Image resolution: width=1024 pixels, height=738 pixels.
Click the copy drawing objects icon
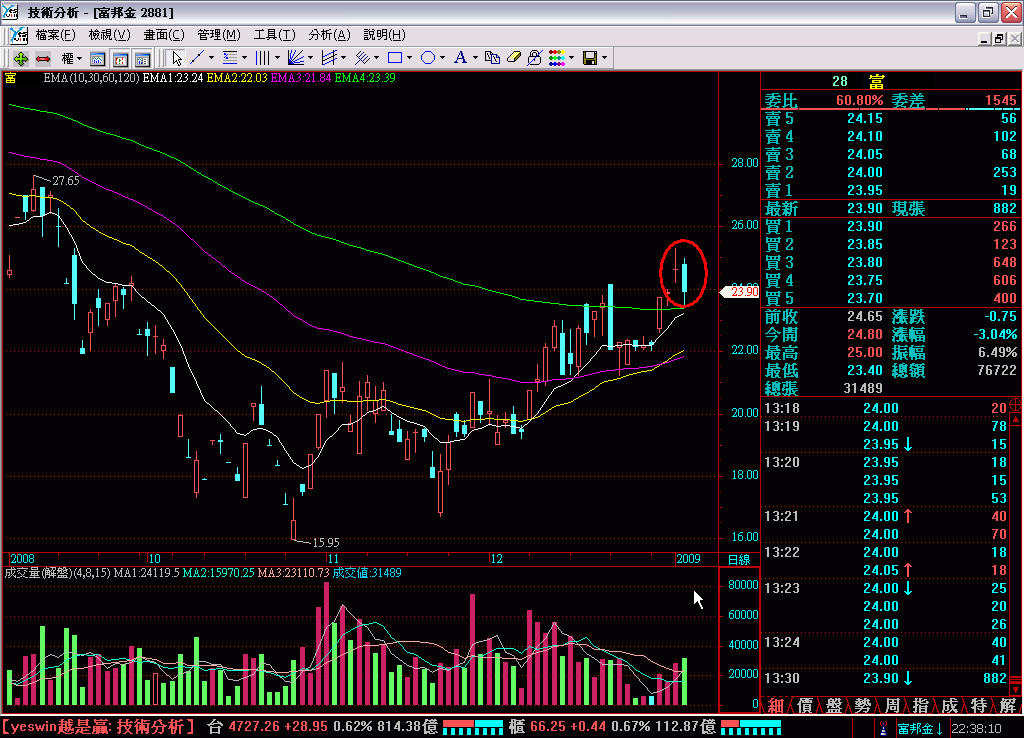click(492, 58)
